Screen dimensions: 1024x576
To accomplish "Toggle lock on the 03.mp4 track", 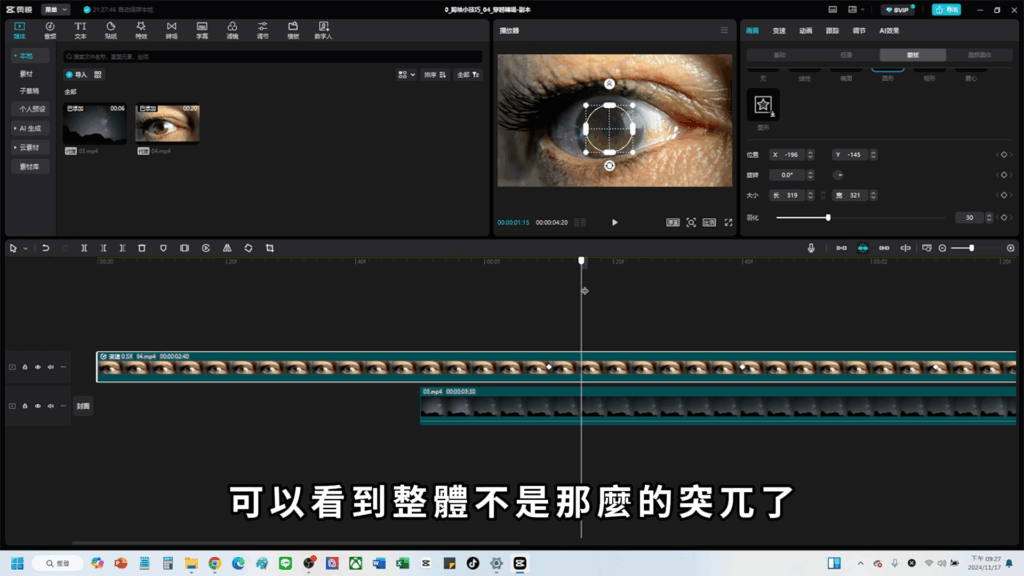I will click(25, 406).
